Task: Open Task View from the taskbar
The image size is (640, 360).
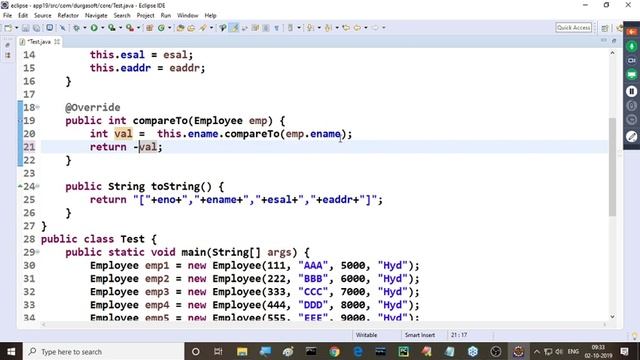Action: [x=218, y=351]
